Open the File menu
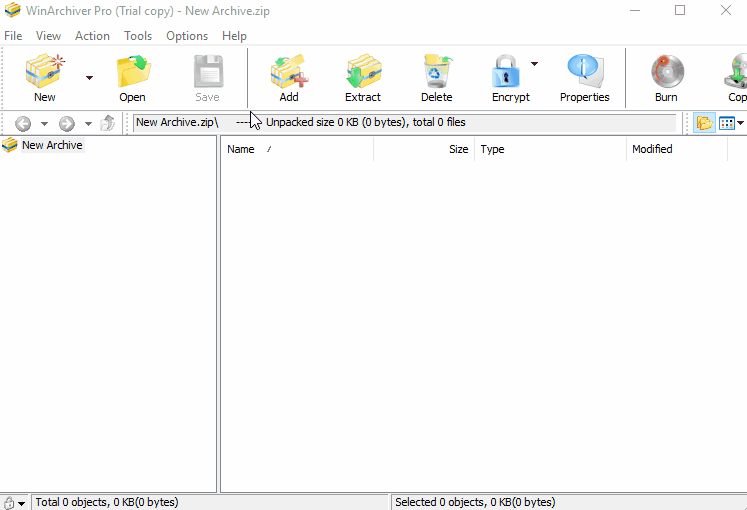 point(13,36)
